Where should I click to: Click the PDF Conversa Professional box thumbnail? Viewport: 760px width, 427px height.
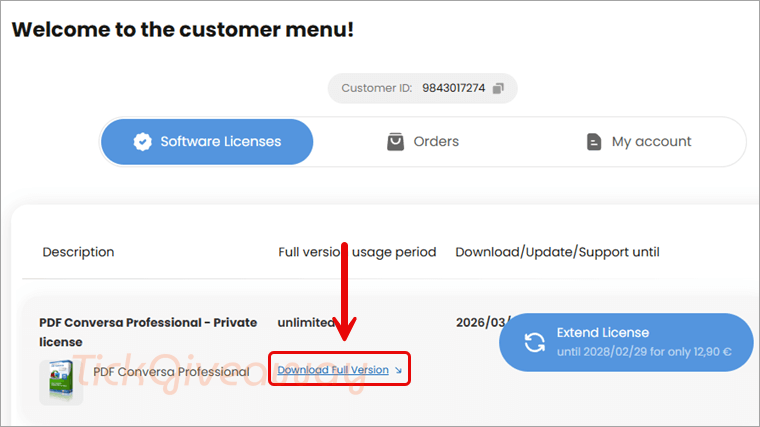(x=61, y=382)
